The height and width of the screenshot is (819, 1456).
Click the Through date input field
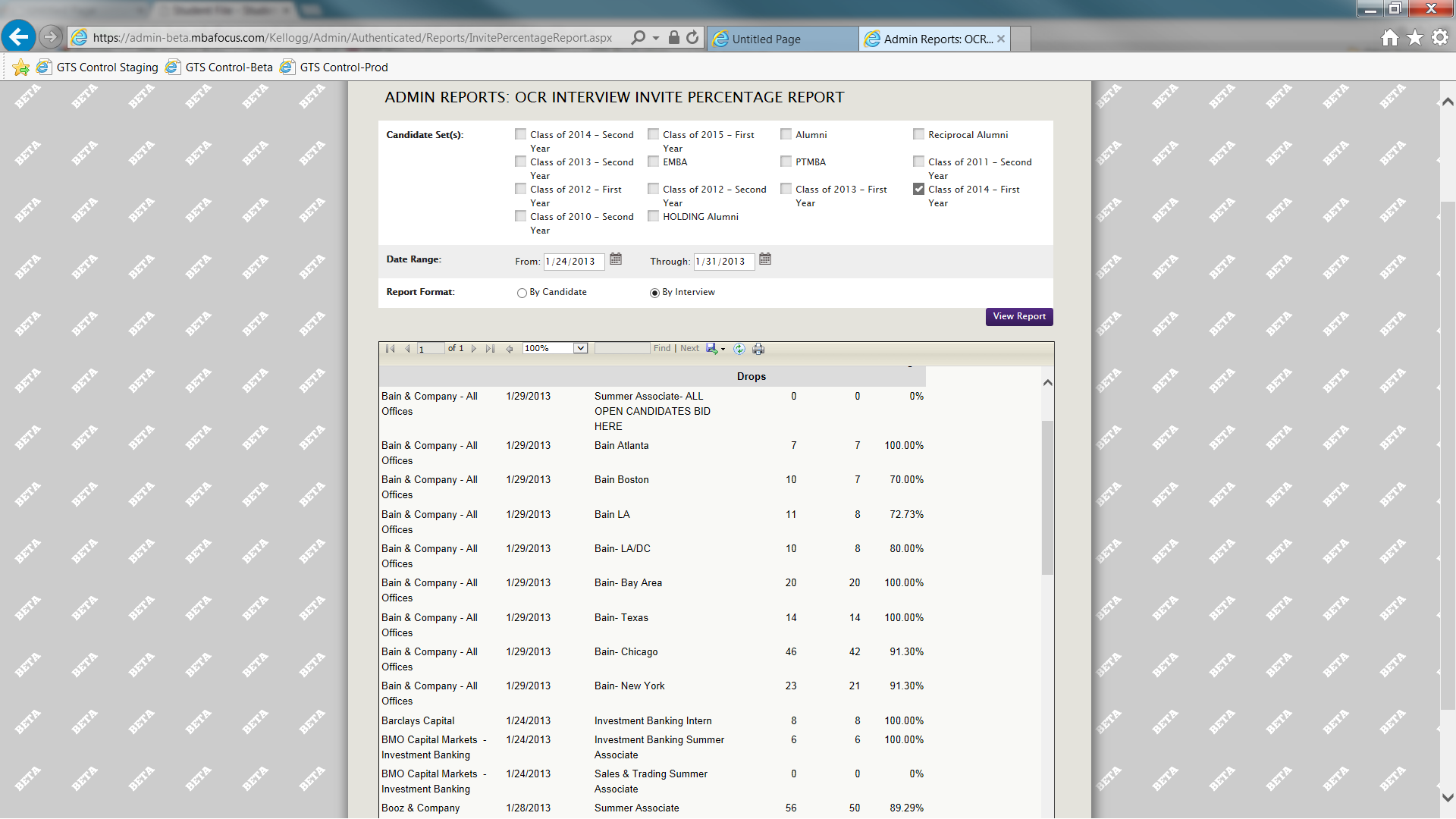pos(724,262)
